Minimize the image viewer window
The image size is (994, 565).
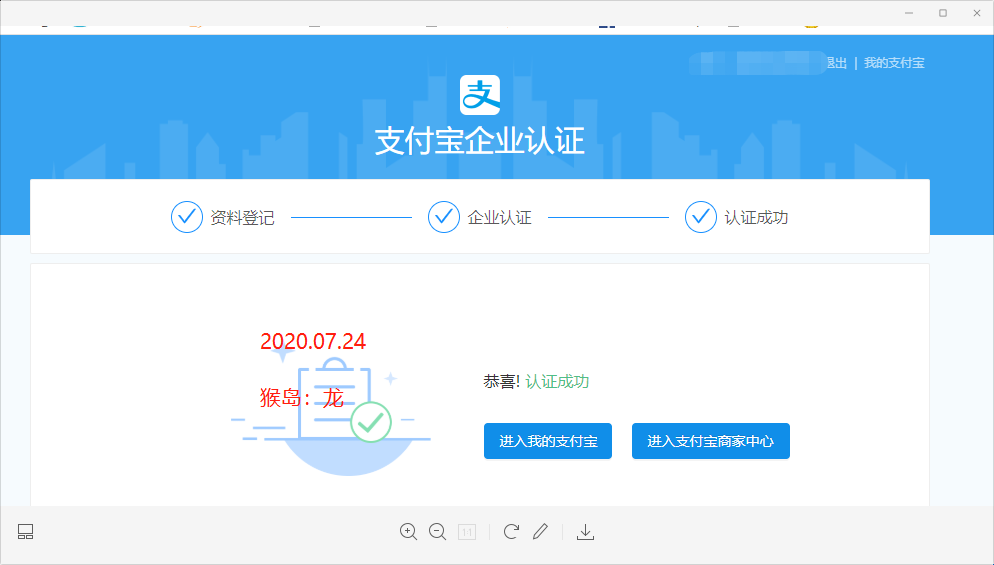point(909,13)
